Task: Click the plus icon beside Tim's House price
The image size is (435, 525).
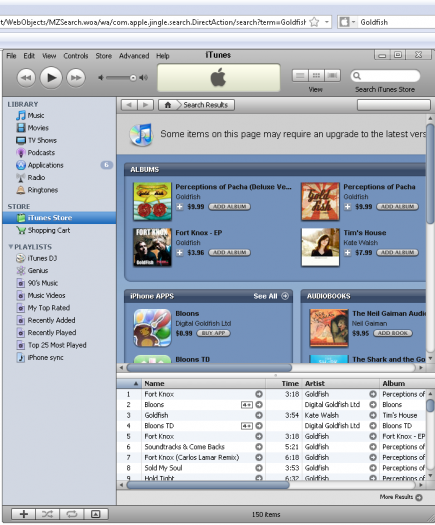Action: click(x=348, y=252)
